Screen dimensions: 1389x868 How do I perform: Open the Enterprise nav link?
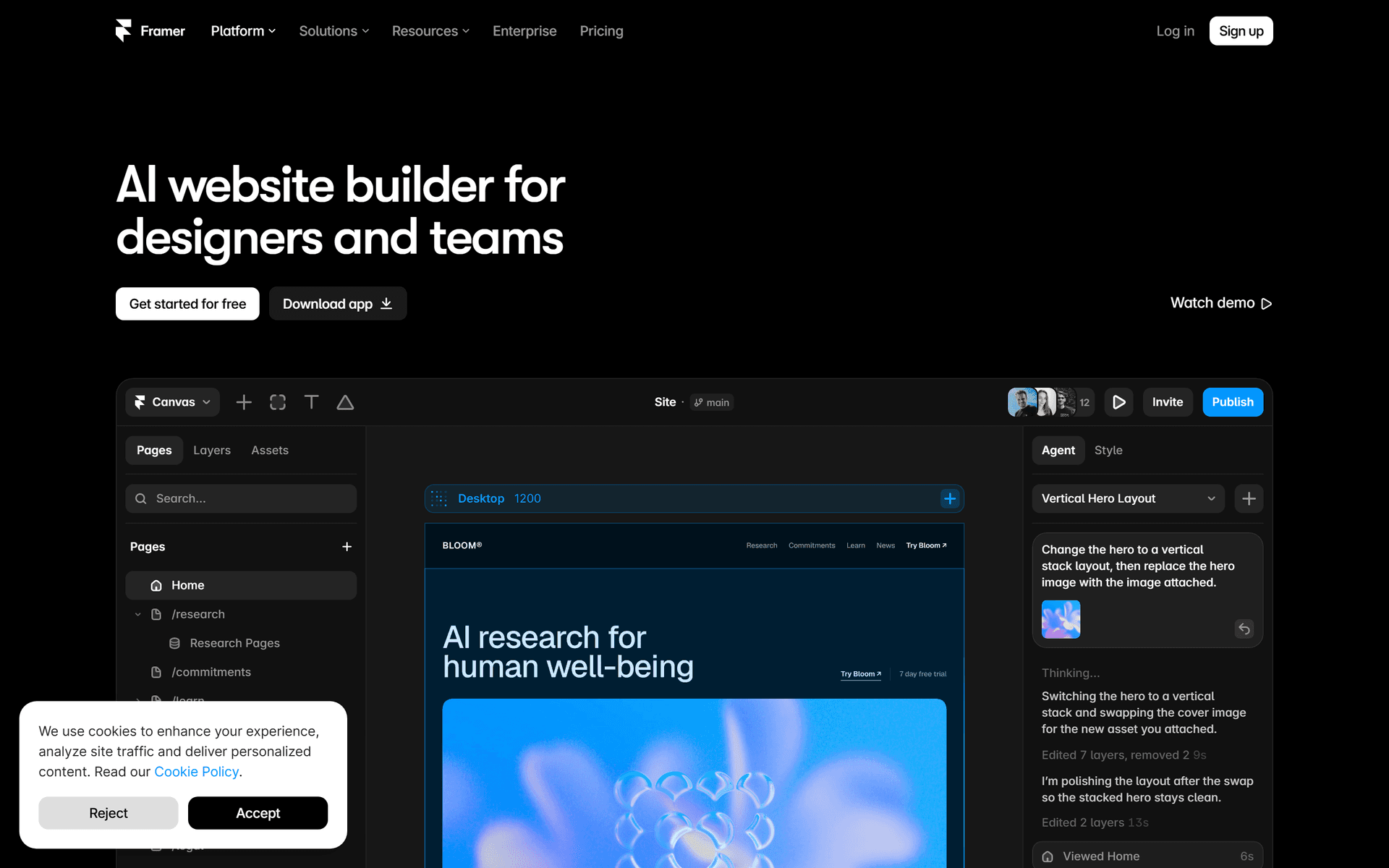click(524, 31)
